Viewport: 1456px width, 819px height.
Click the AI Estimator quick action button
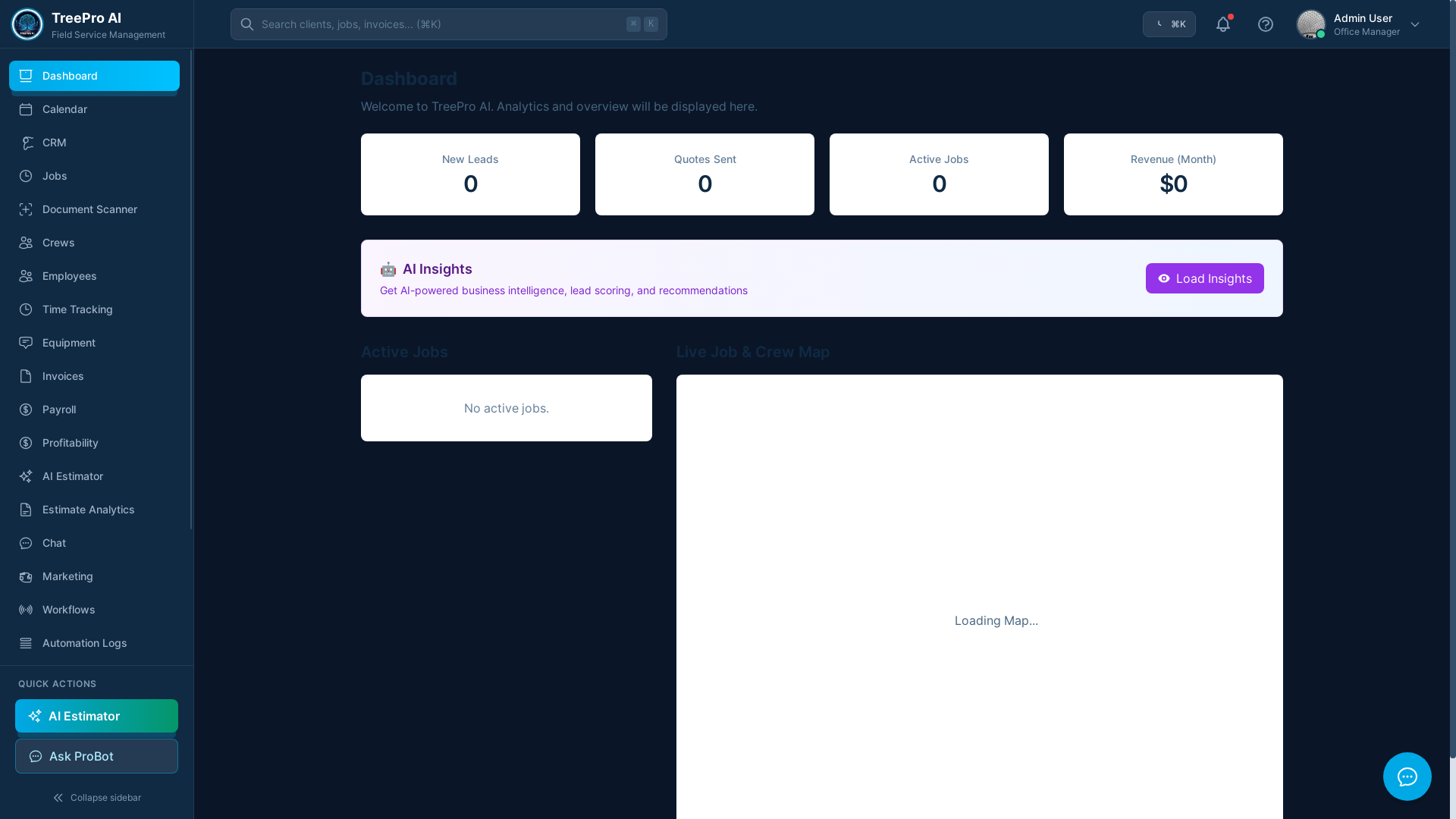(96, 716)
